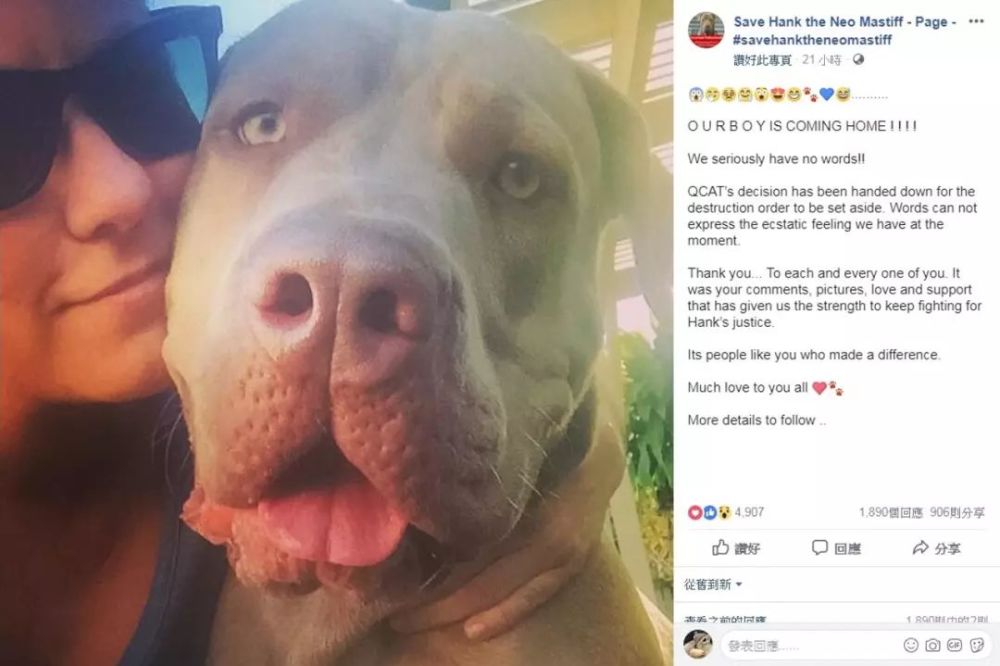Click the sticker icon in comment box

click(976, 645)
